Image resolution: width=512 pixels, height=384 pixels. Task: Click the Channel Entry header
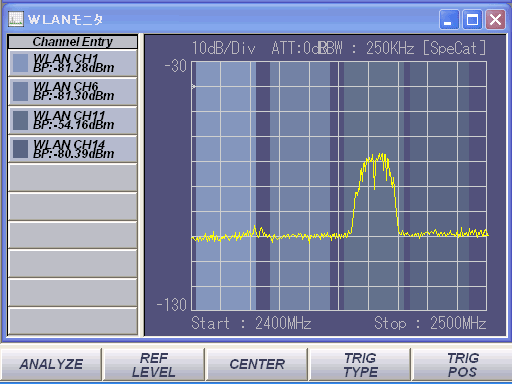tap(73, 42)
